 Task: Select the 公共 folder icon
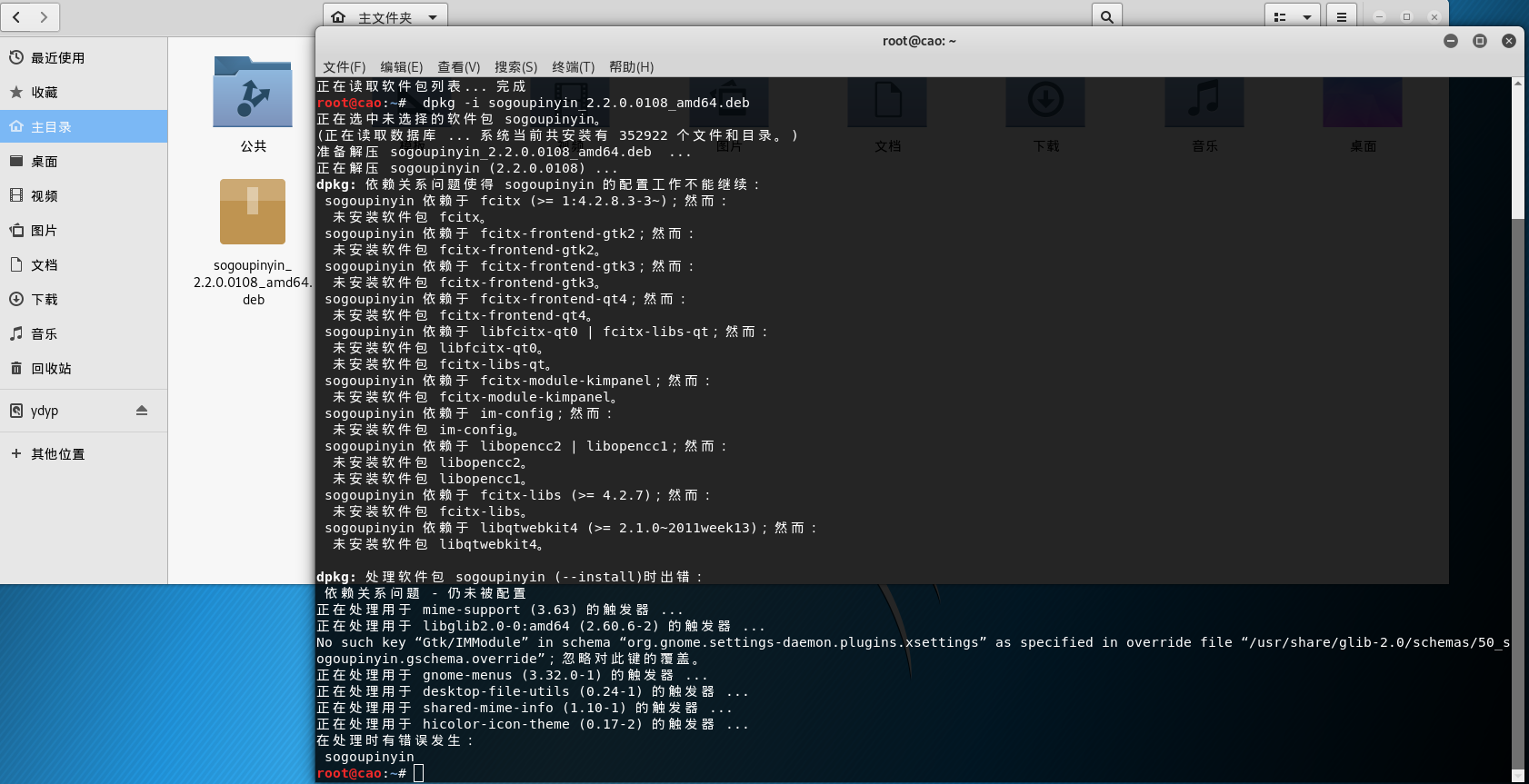pyautogui.click(x=253, y=92)
